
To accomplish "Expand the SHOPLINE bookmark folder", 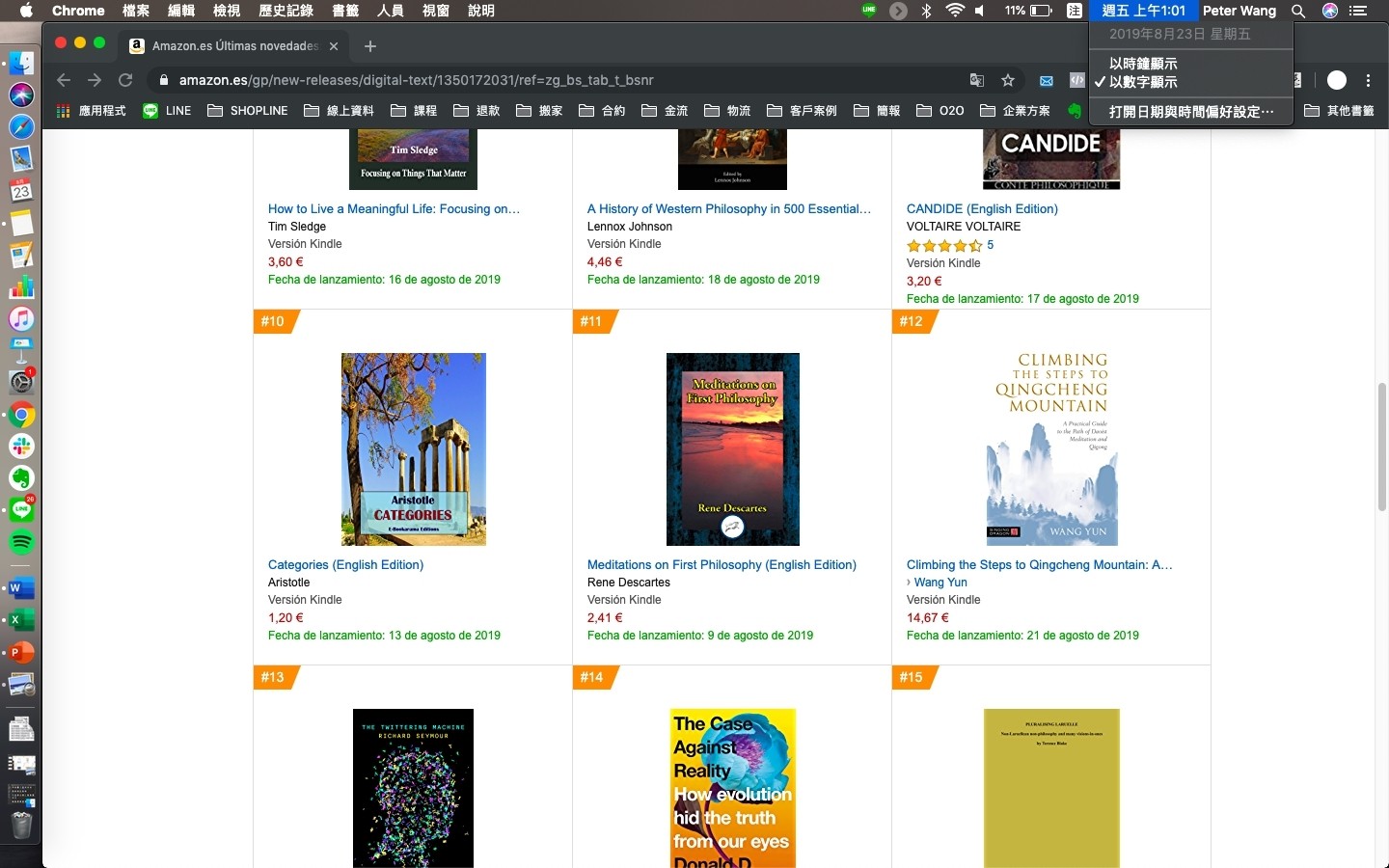I will coord(248,111).
